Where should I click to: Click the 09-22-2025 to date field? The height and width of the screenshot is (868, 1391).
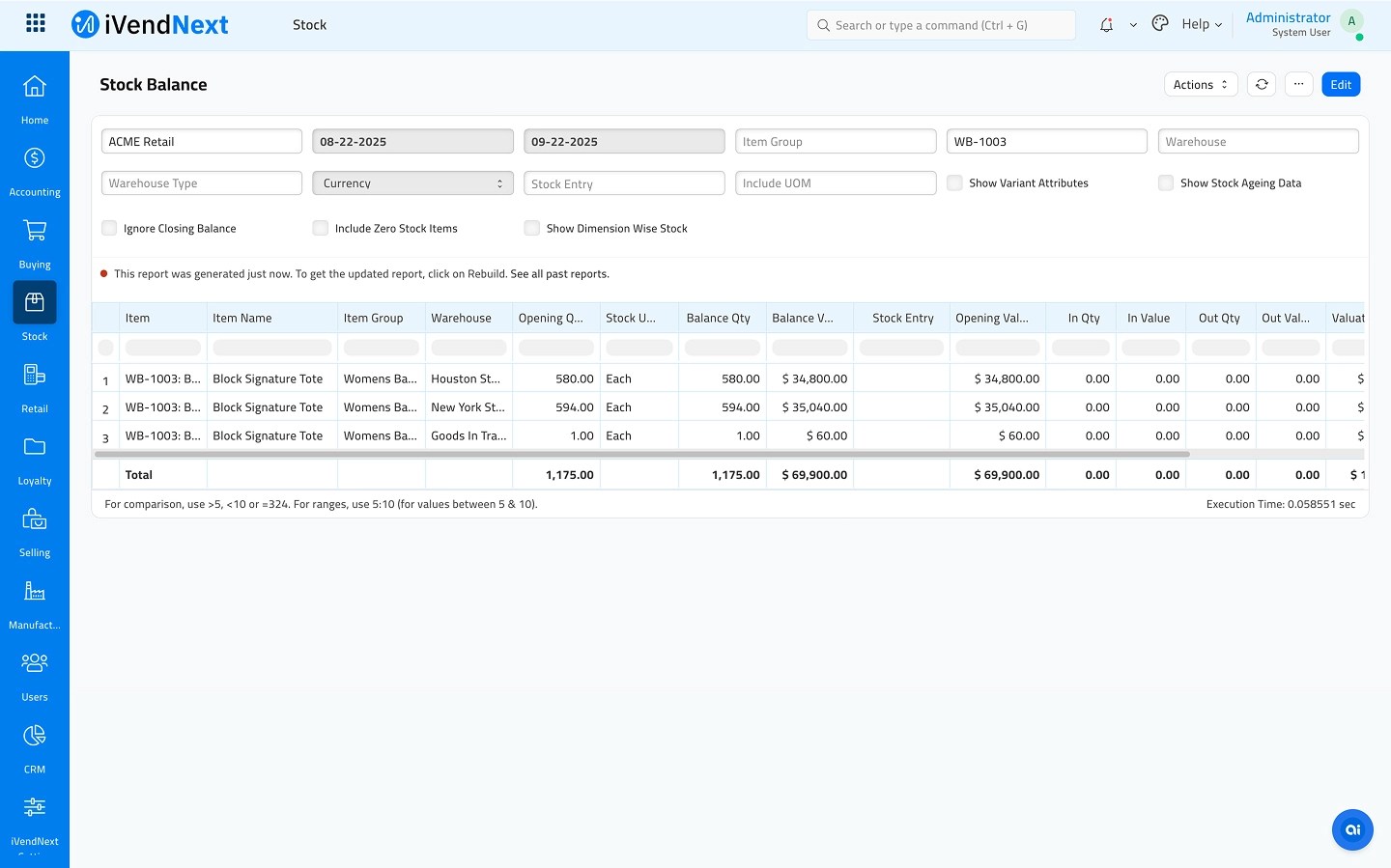[x=624, y=141]
